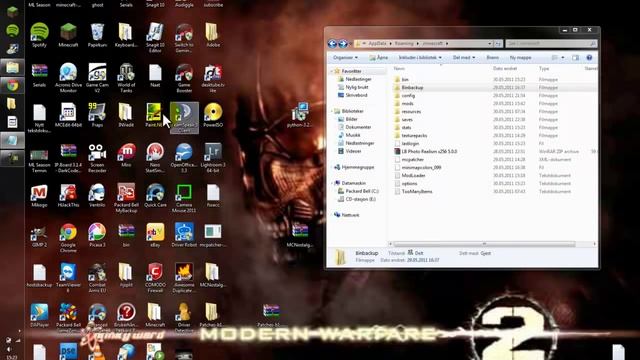The height and width of the screenshot is (360, 640).
Task: Open the Del med dropdown
Action: pyautogui.click(x=464, y=58)
